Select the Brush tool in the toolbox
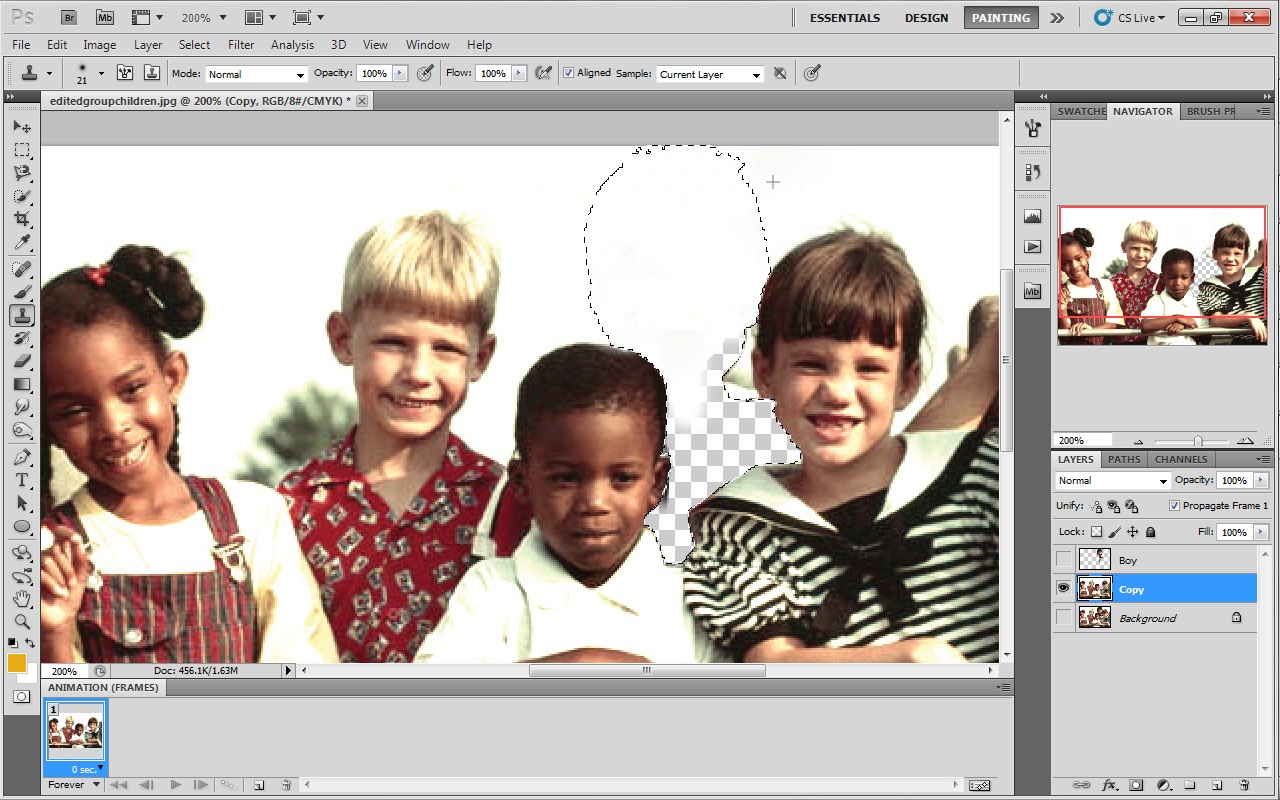This screenshot has width=1280, height=800. tap(22, 292)
